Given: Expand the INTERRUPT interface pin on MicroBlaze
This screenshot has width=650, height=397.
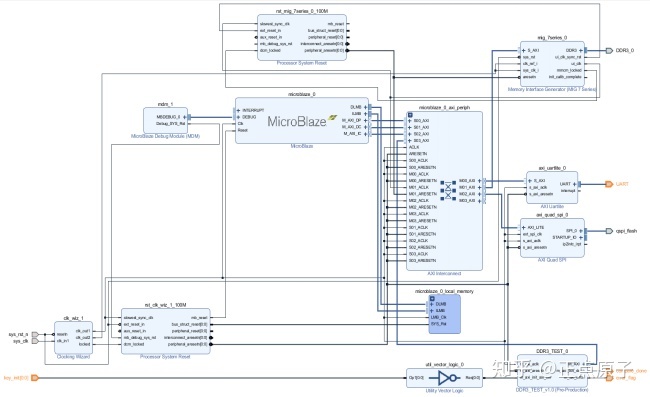Looking at the screenshot, I should [x=238, y=111].
